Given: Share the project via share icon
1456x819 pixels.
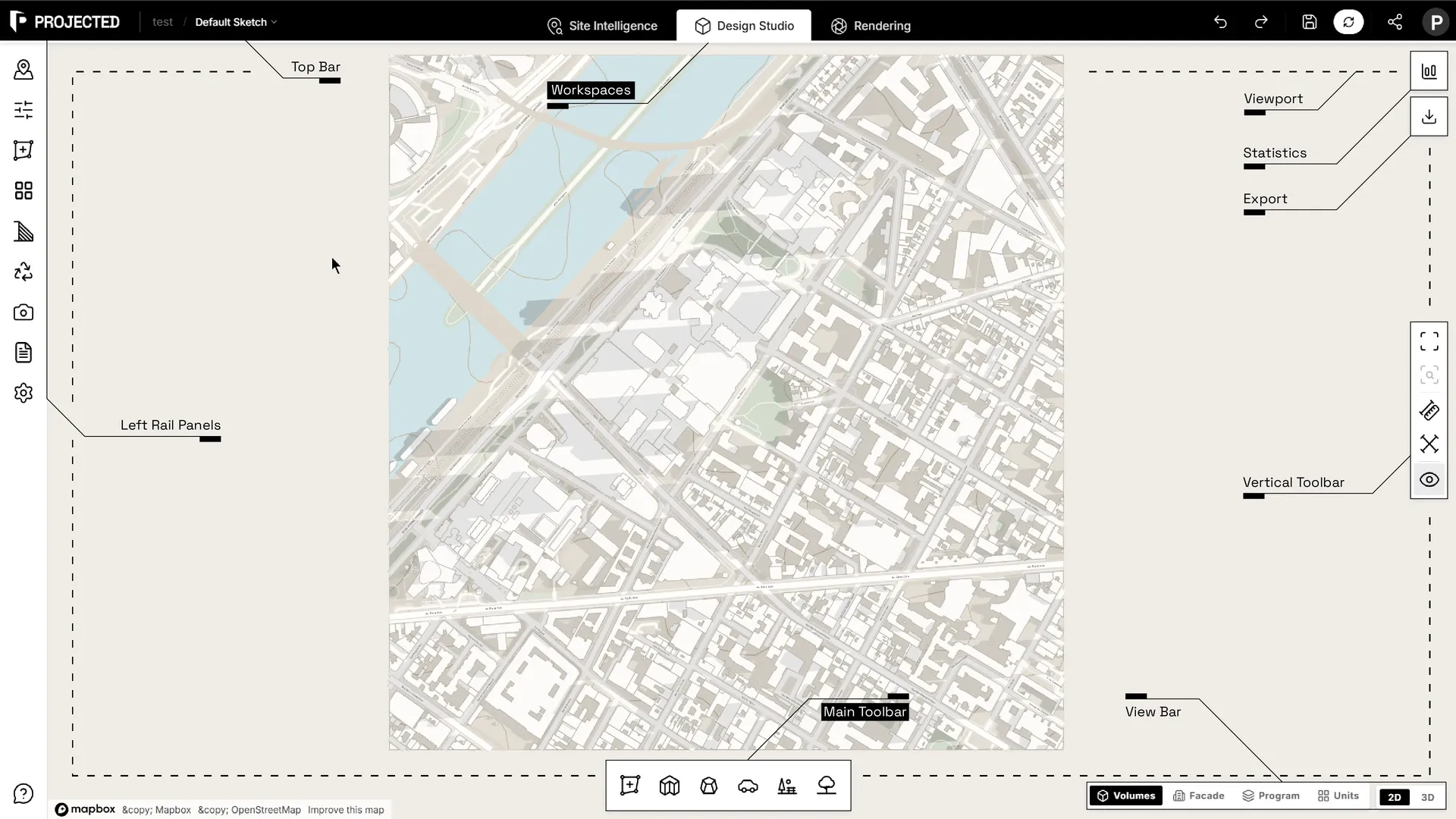Looking at the screenshot, I should pos(1395,22).
